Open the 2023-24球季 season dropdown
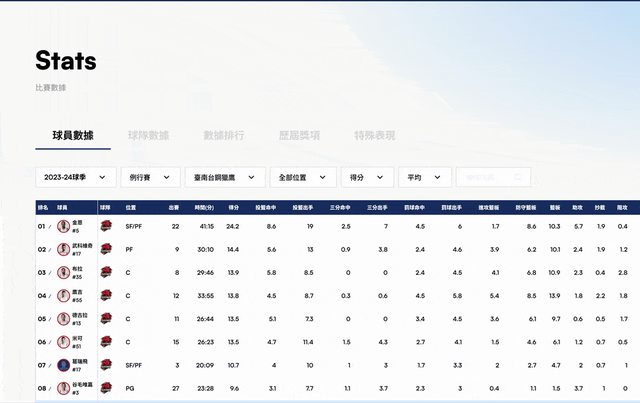640x403 pixels. [x=76, y=177]
